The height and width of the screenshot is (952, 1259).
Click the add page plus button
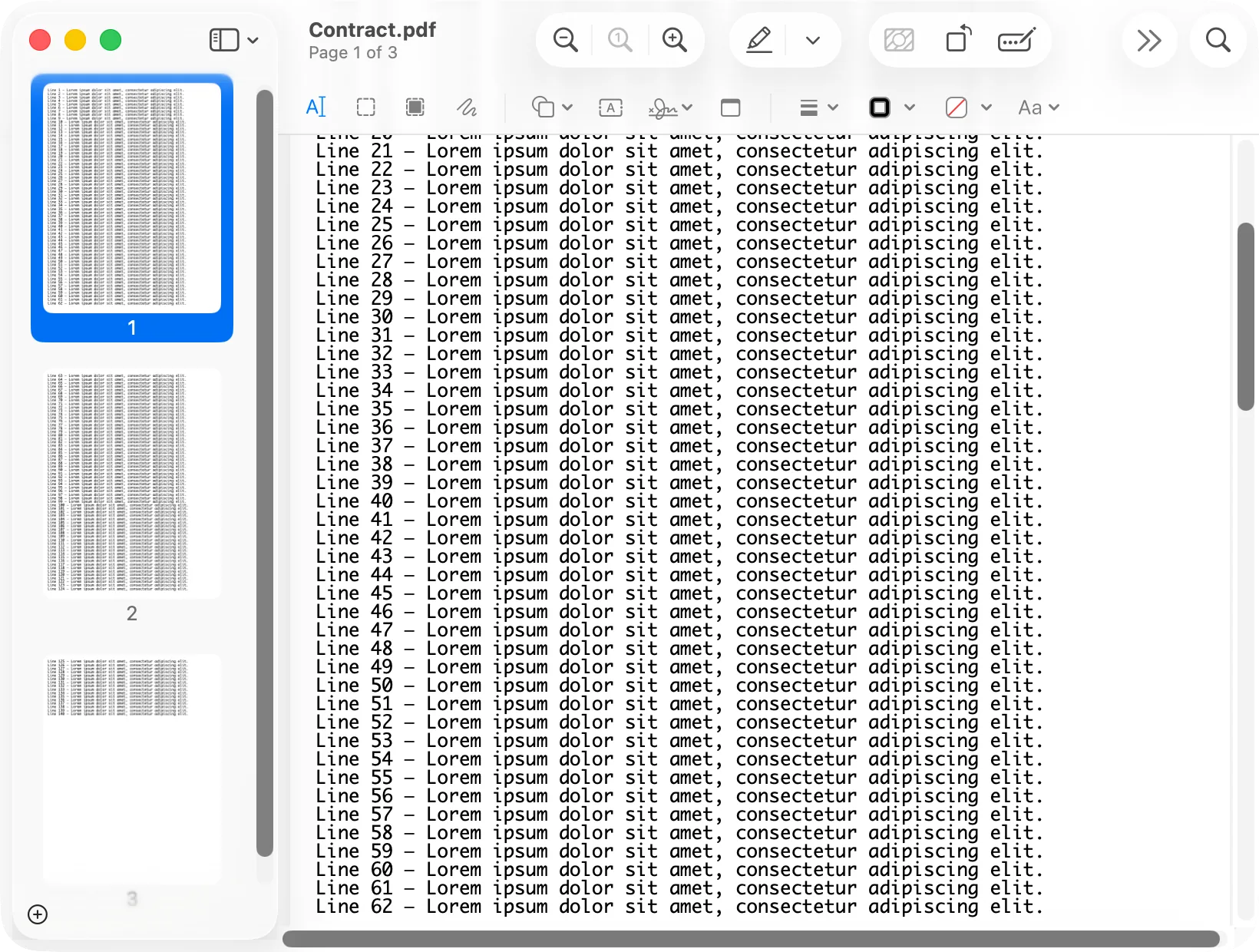(x=38, y=914)
